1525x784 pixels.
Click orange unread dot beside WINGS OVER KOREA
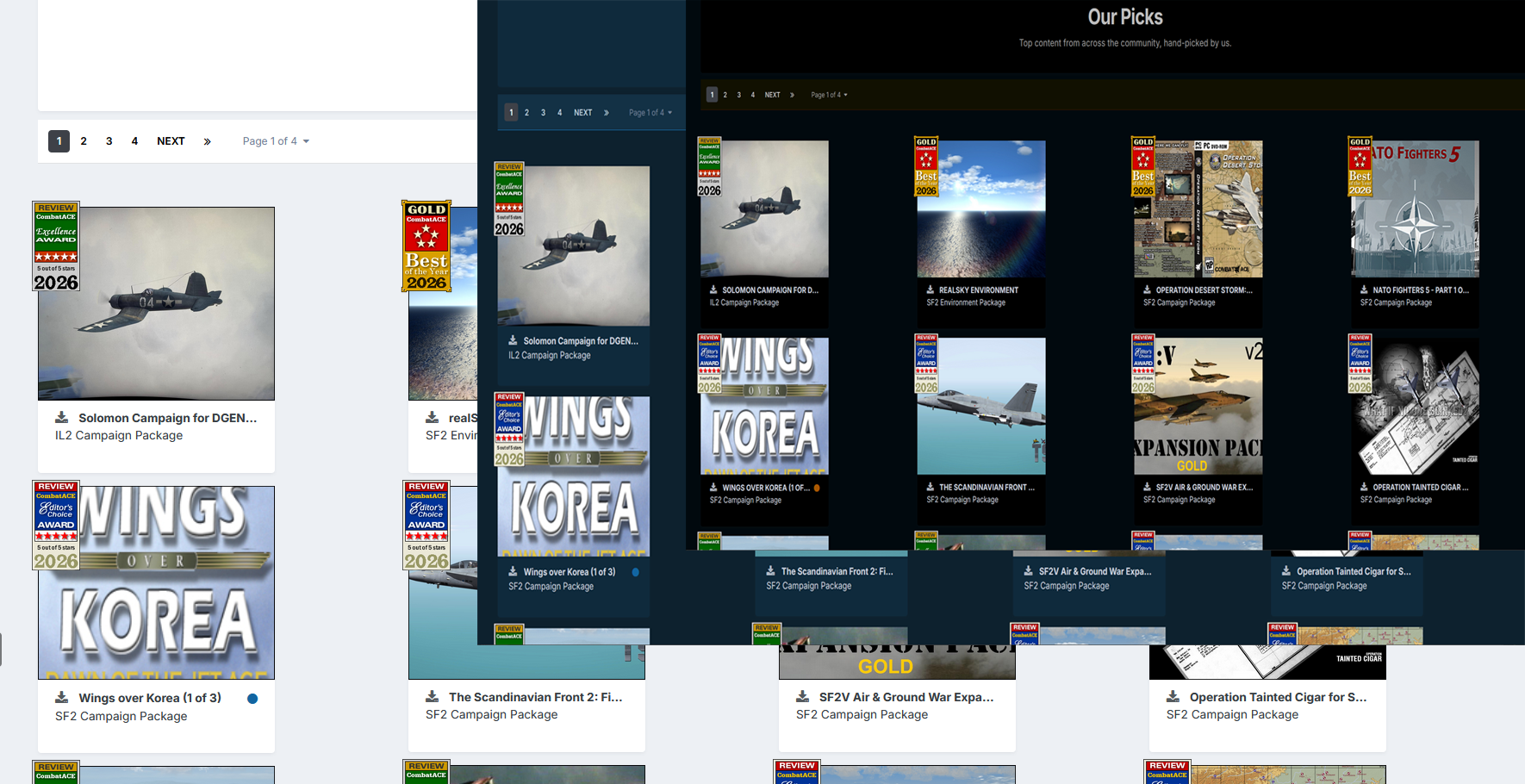(817, 488)
